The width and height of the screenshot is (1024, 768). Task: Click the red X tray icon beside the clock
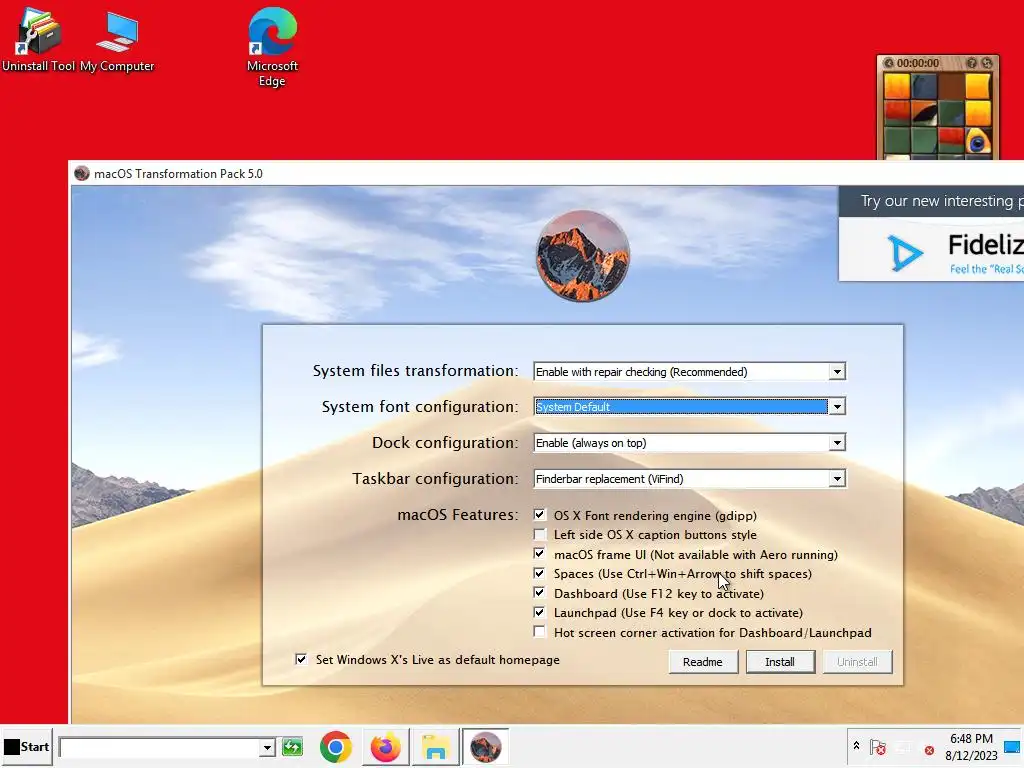(x=929, y=750)
